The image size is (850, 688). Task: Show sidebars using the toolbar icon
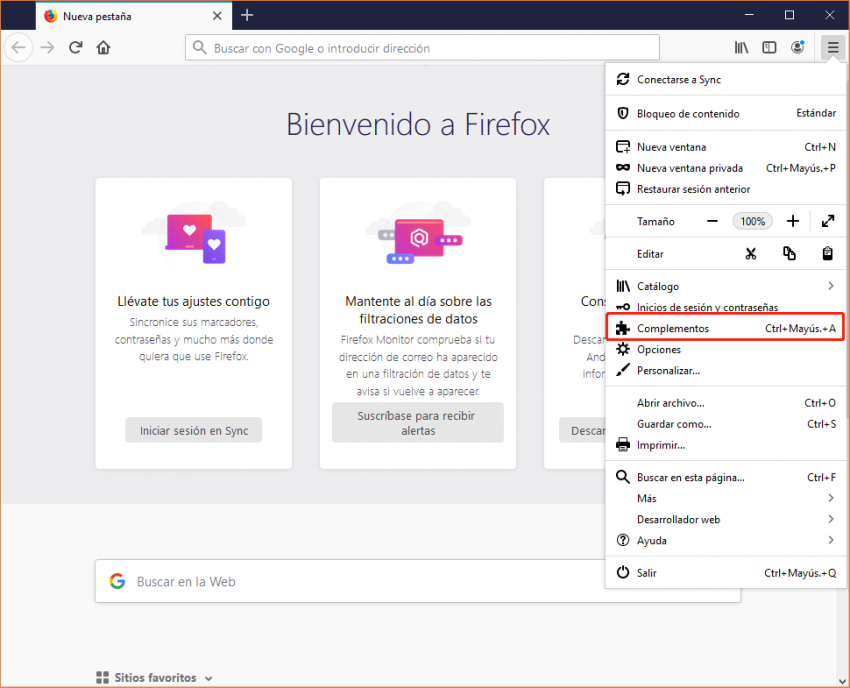(769, 47)
